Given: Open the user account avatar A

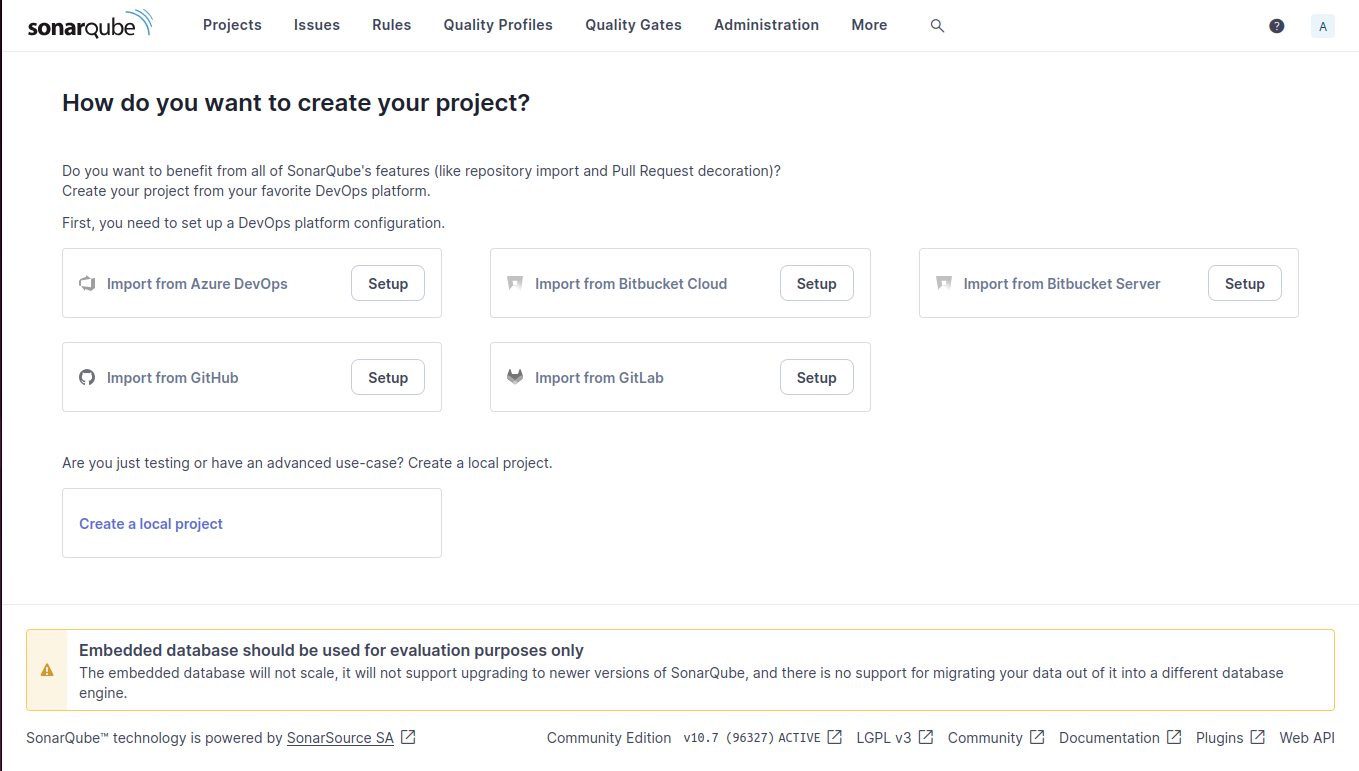Looking at the screenshot, I should click(x=1323, y=26).
